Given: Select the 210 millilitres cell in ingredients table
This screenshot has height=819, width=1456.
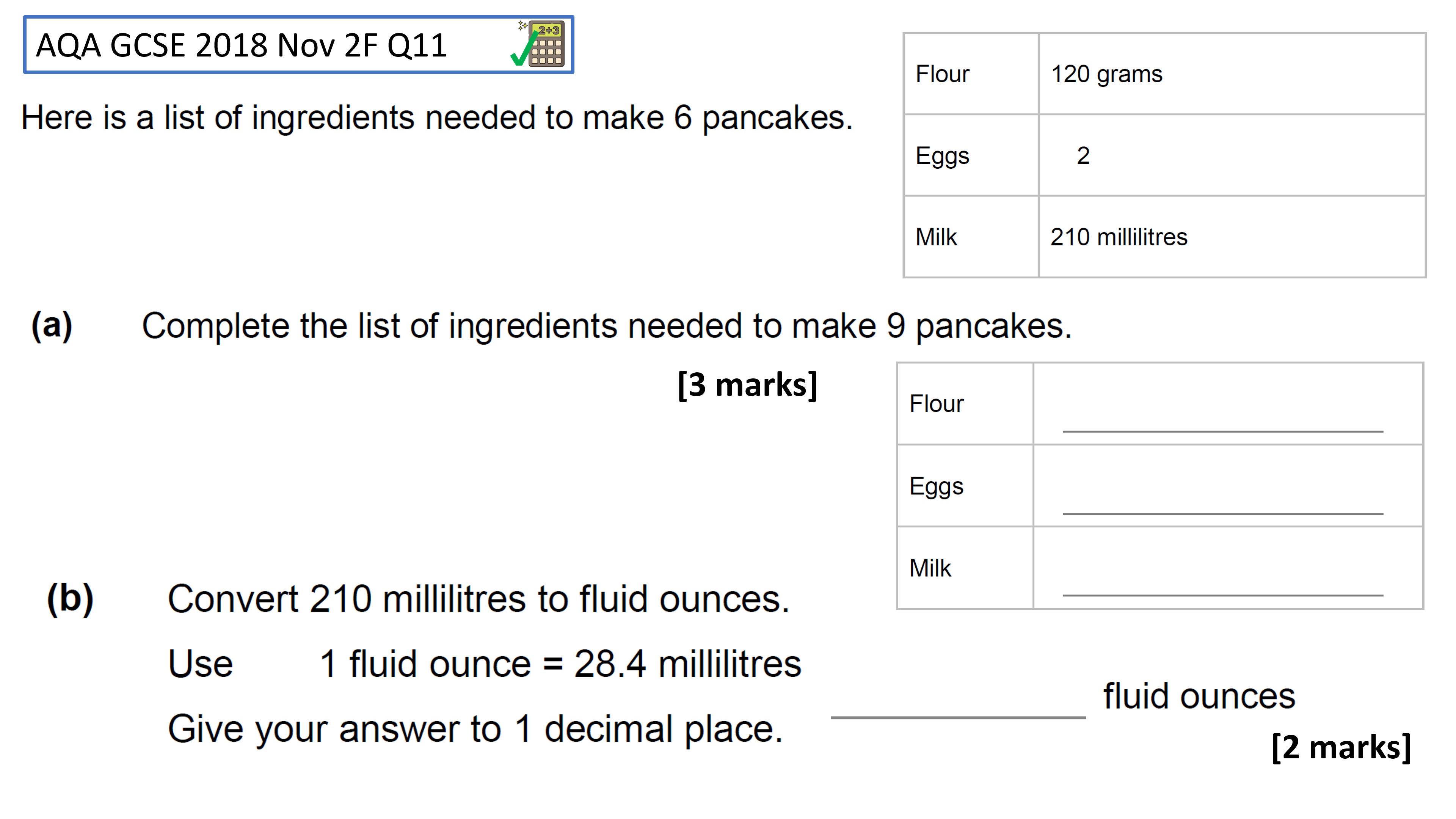Looking at the screenshot, I should tap(1232, 237).
